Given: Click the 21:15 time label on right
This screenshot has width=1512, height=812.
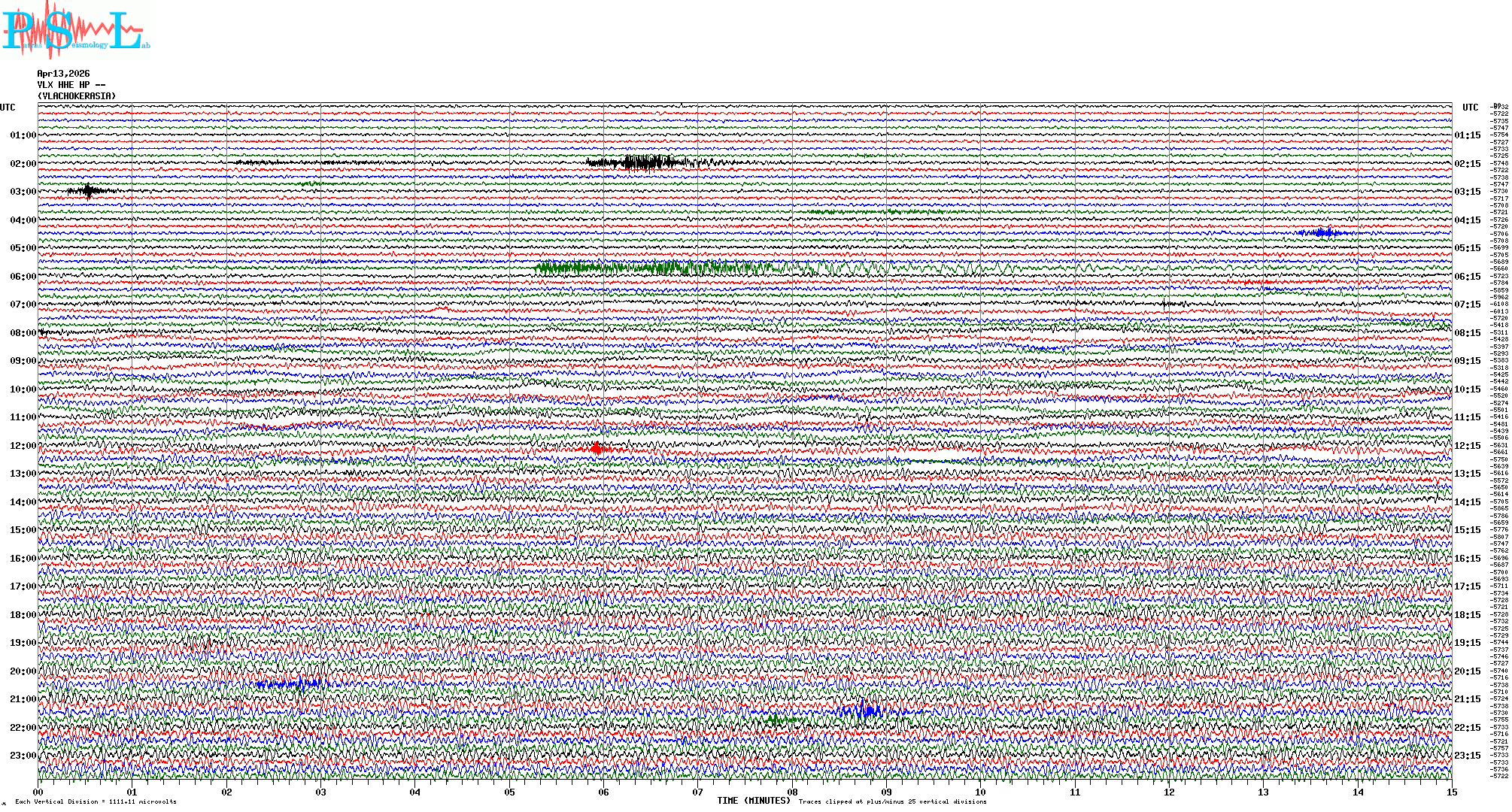Looking at the screenshot, I should tap(1467, 699).
